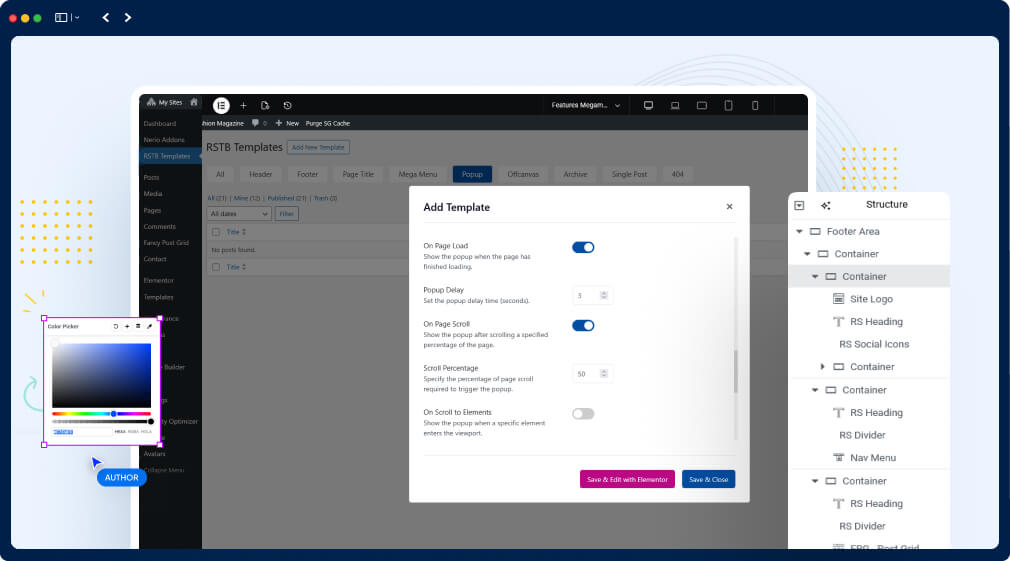The image size is (1010, 561).
Task: Disable the On Page Load toggle
Action: pos(583,247)
